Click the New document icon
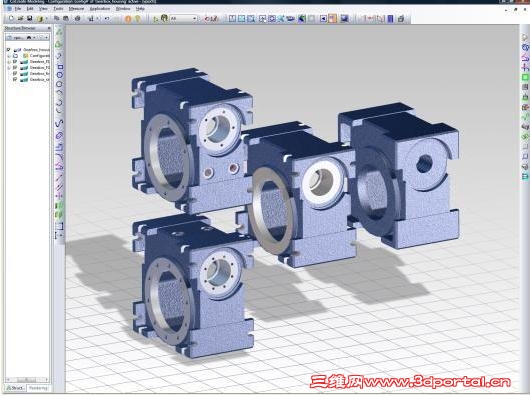 click(x=11, y=19)
